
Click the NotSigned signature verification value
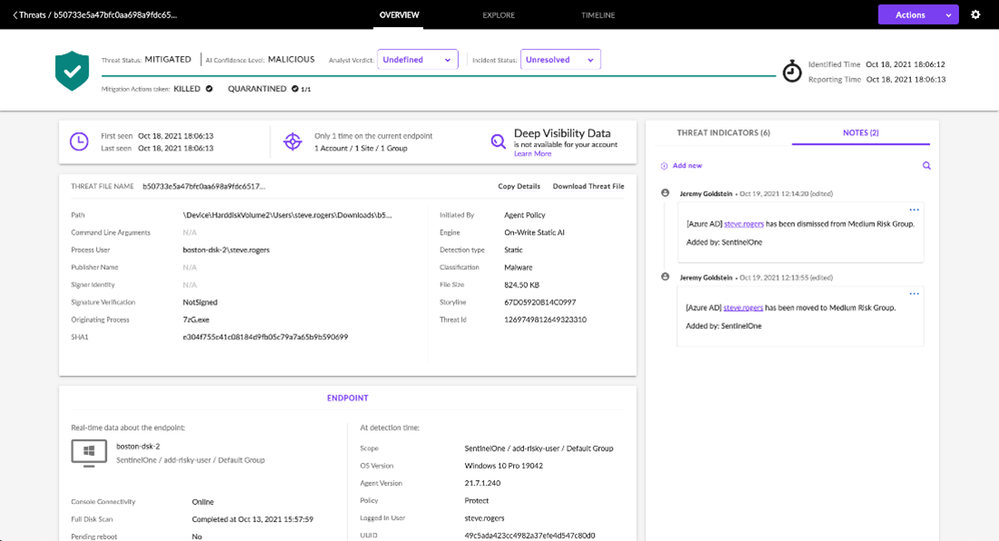coord(200,302)
